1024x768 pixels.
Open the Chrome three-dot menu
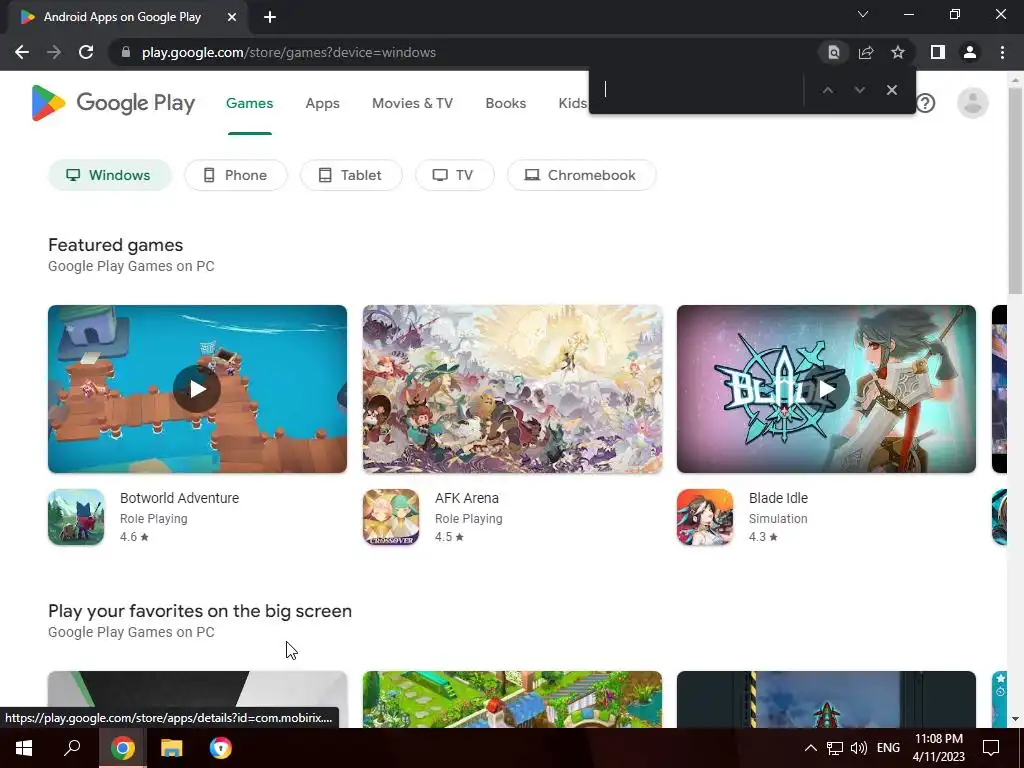[1002, 52]
